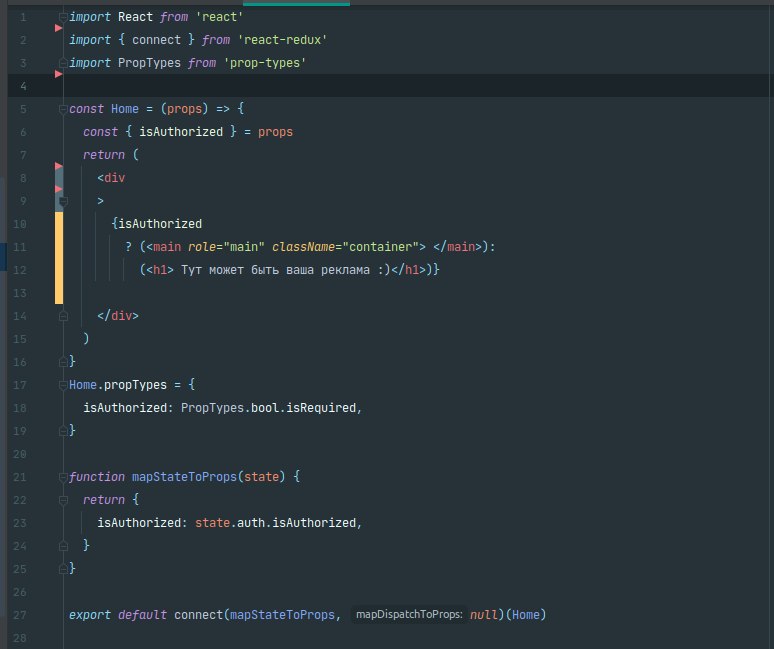
Task: Click 'React' identifier on line 1
Action: point(135,17)
